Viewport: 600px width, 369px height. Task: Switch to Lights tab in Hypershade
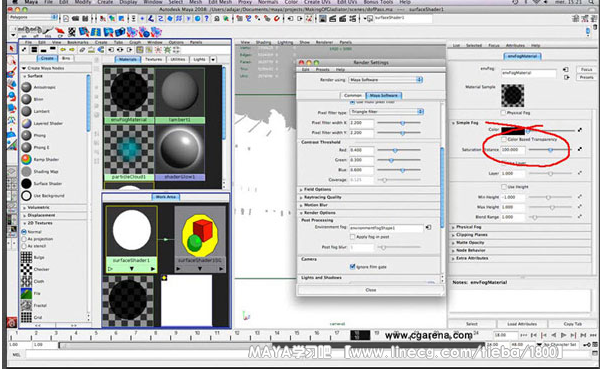[x=199, y=59]
